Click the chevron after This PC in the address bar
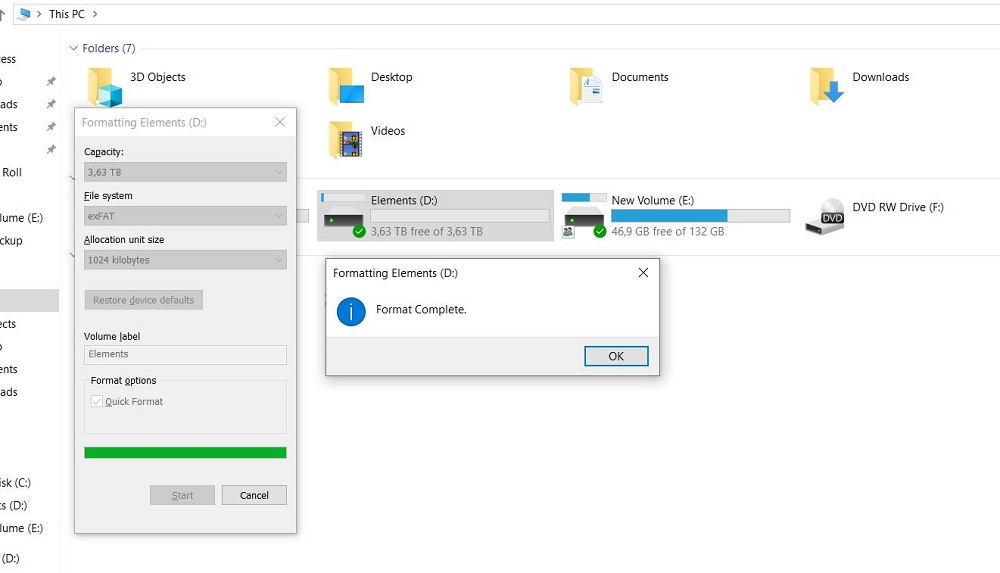Image resolution: width=1000 pixels, height=573 pixels. coord(94,14)
